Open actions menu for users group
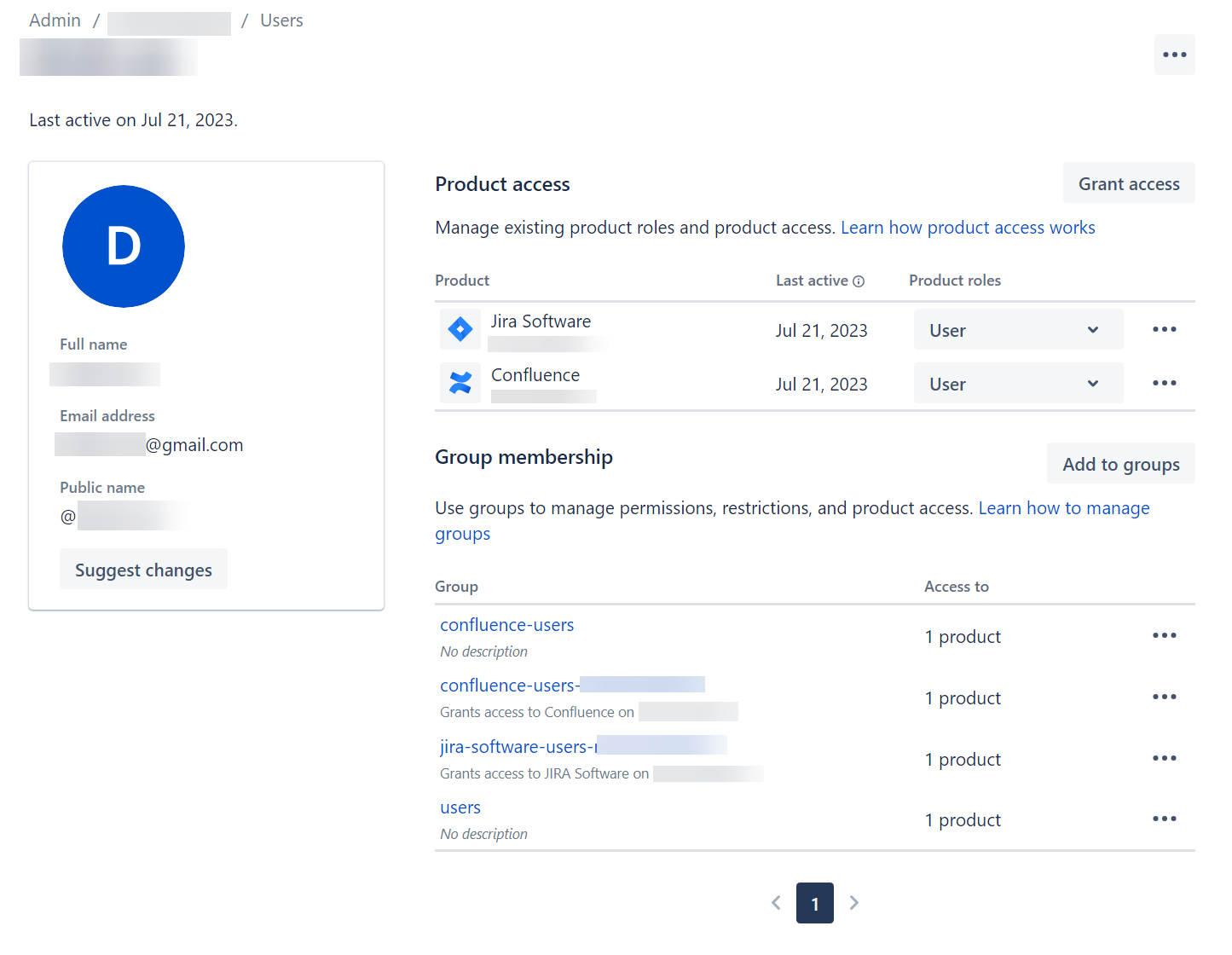The height and width of the screenshot is (955, 1232). pyautogui.click(x=1164, y=819)
